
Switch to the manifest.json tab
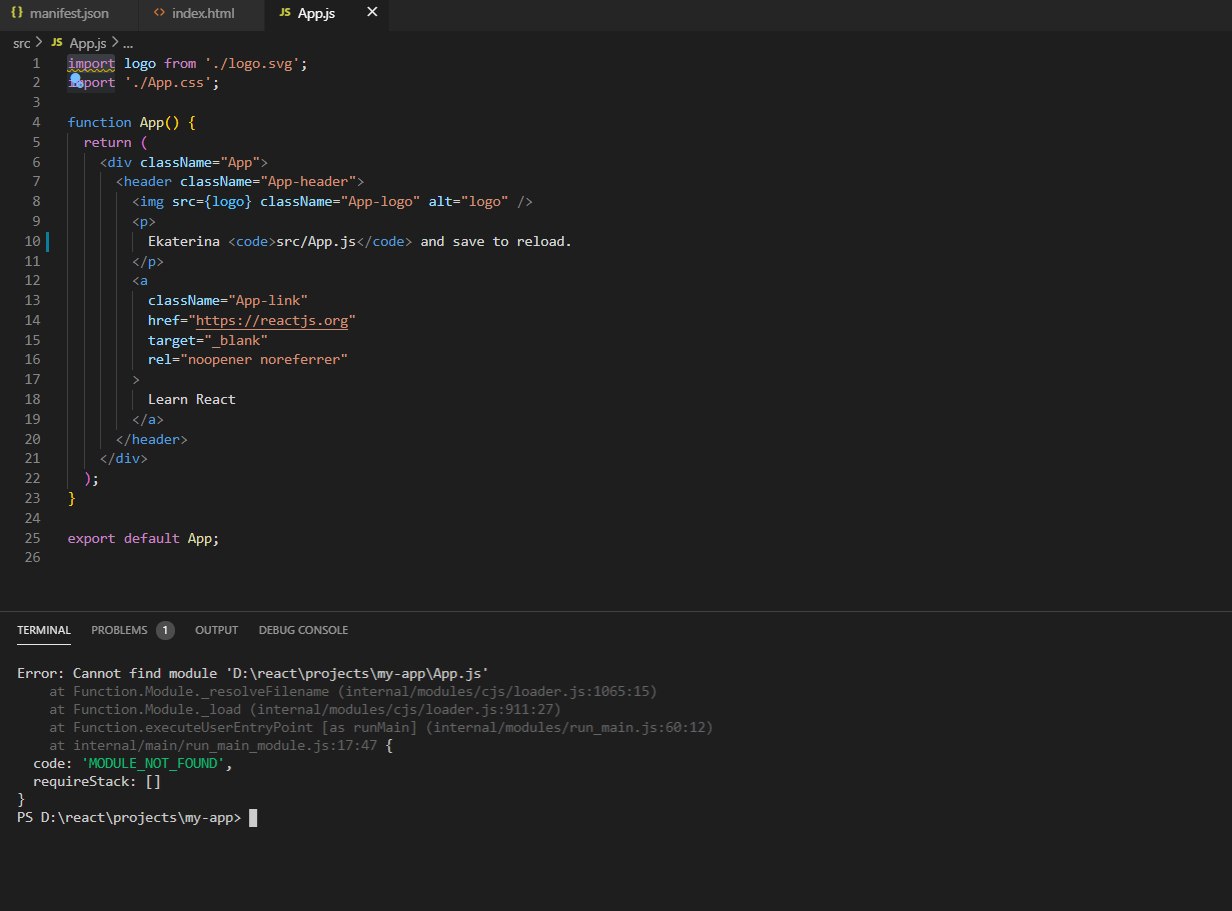70,14
